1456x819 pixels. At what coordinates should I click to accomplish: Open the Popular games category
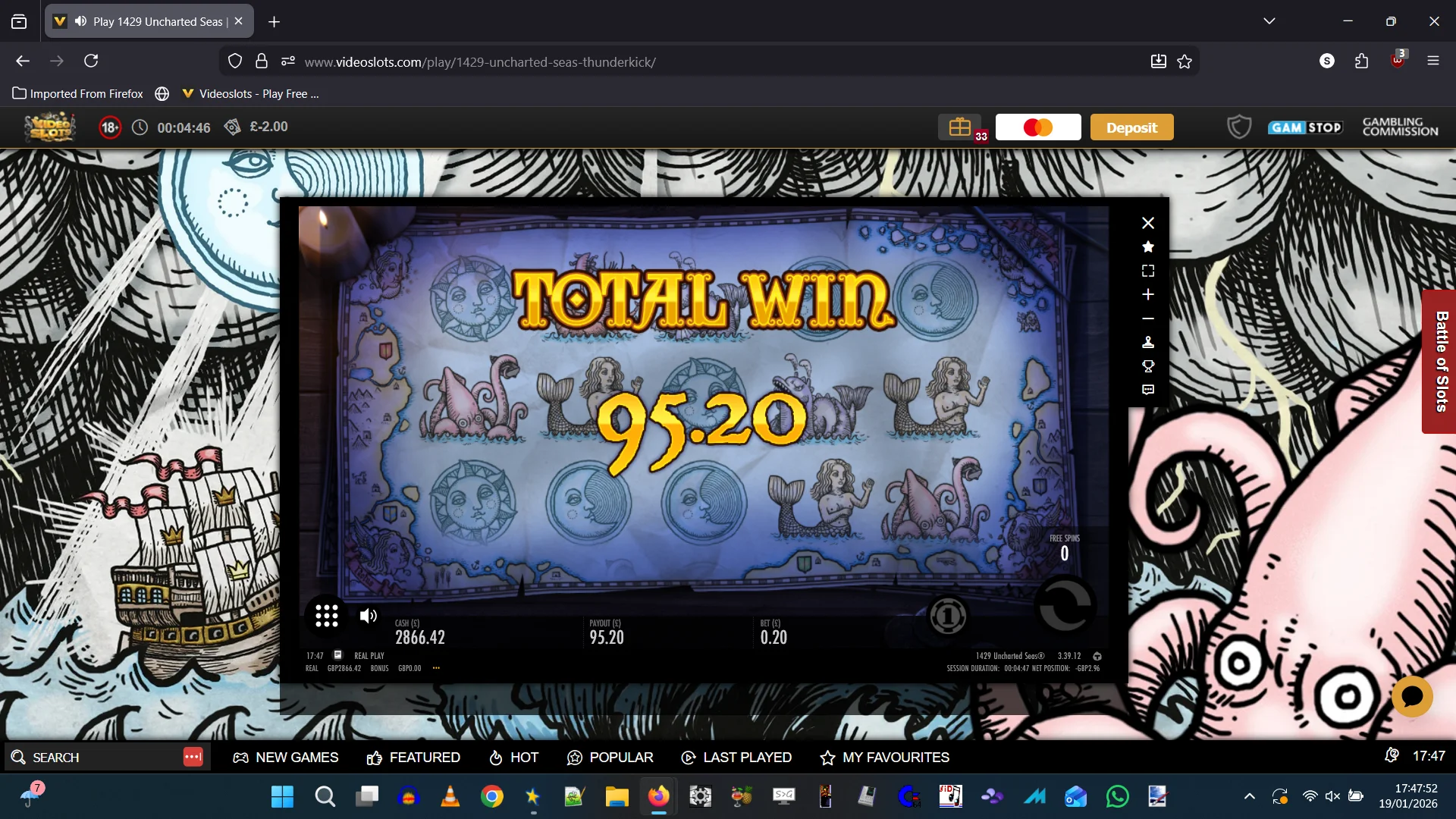click(x=610, y=757)
